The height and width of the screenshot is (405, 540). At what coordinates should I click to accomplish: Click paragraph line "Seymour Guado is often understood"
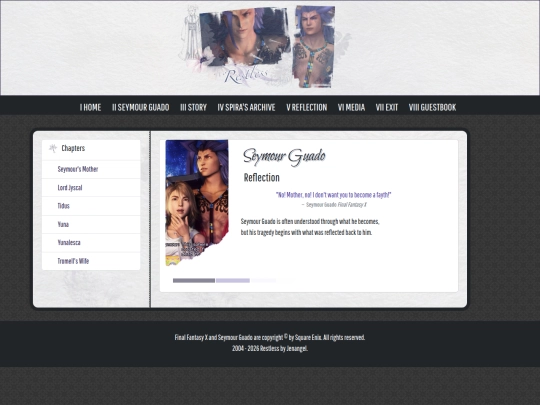[x=310, y=221]
